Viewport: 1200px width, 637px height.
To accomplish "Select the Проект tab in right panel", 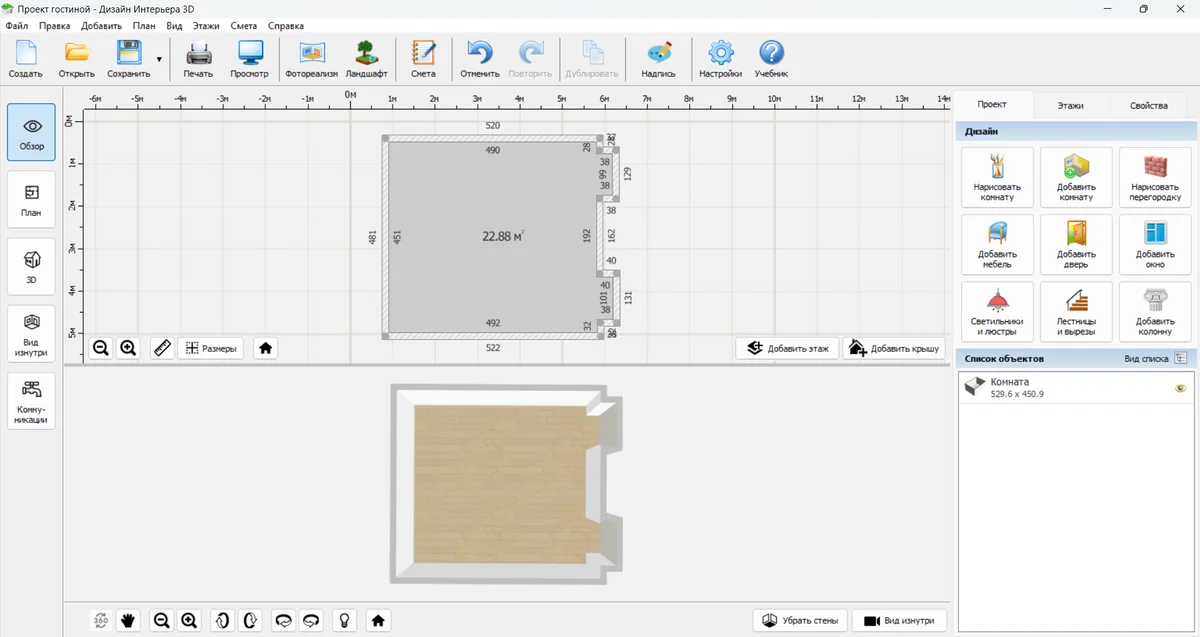I will coord(992,104).
